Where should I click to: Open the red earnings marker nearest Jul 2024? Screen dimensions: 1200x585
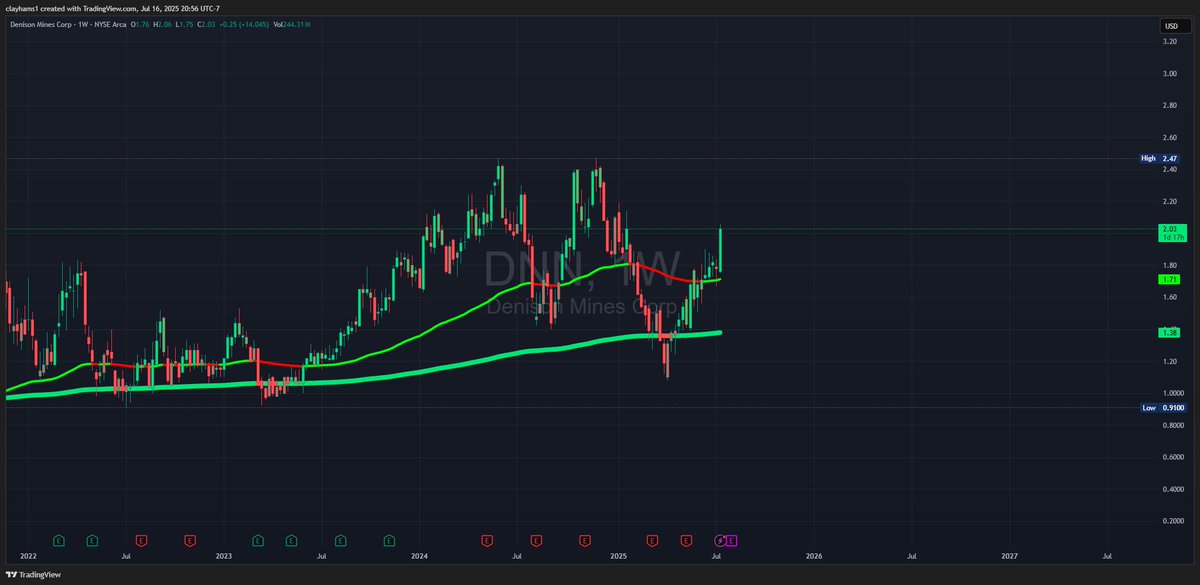coord(535,541)
